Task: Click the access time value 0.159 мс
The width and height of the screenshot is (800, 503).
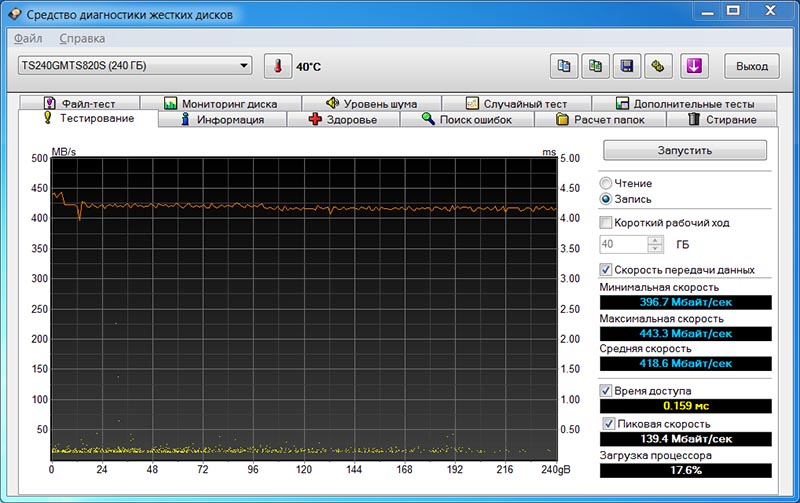Action: [685, 406]
